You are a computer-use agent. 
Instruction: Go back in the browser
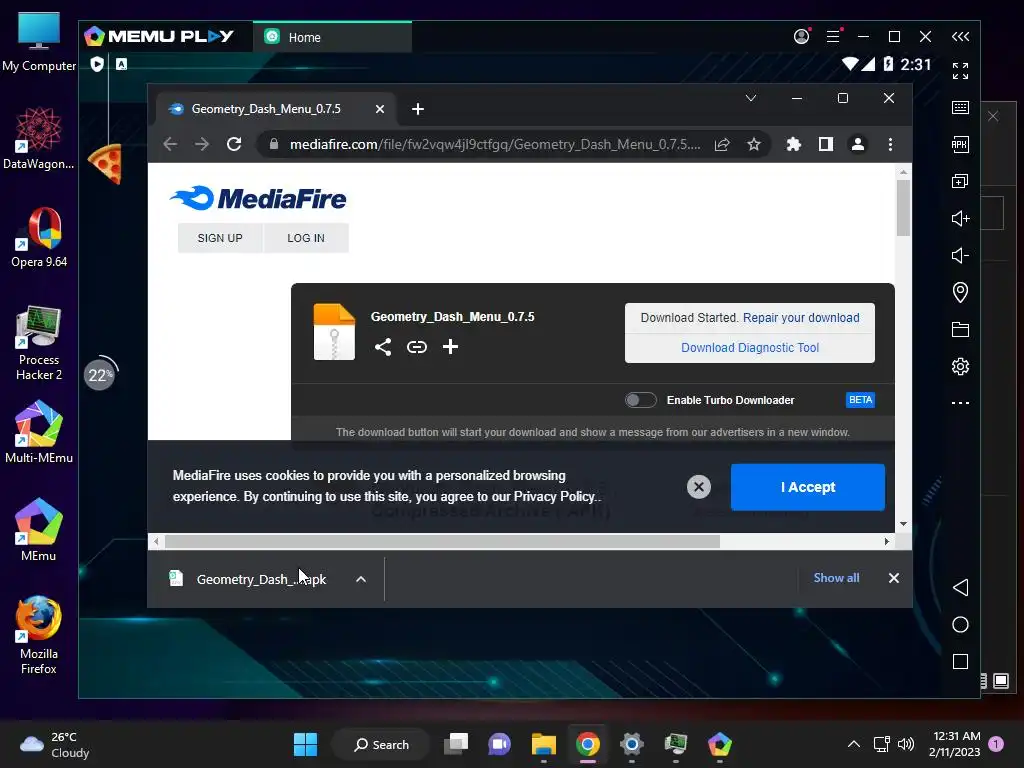pyautogui.click(x=170, y=144)
